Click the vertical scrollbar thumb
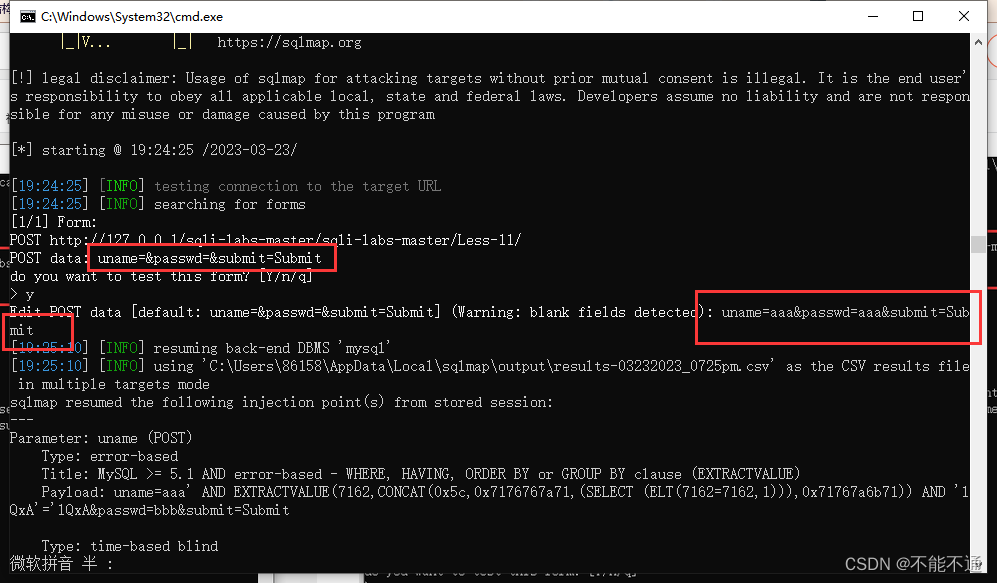Image resolution: width=997 pixels, height=583 pixels. (x=978, y=243)
